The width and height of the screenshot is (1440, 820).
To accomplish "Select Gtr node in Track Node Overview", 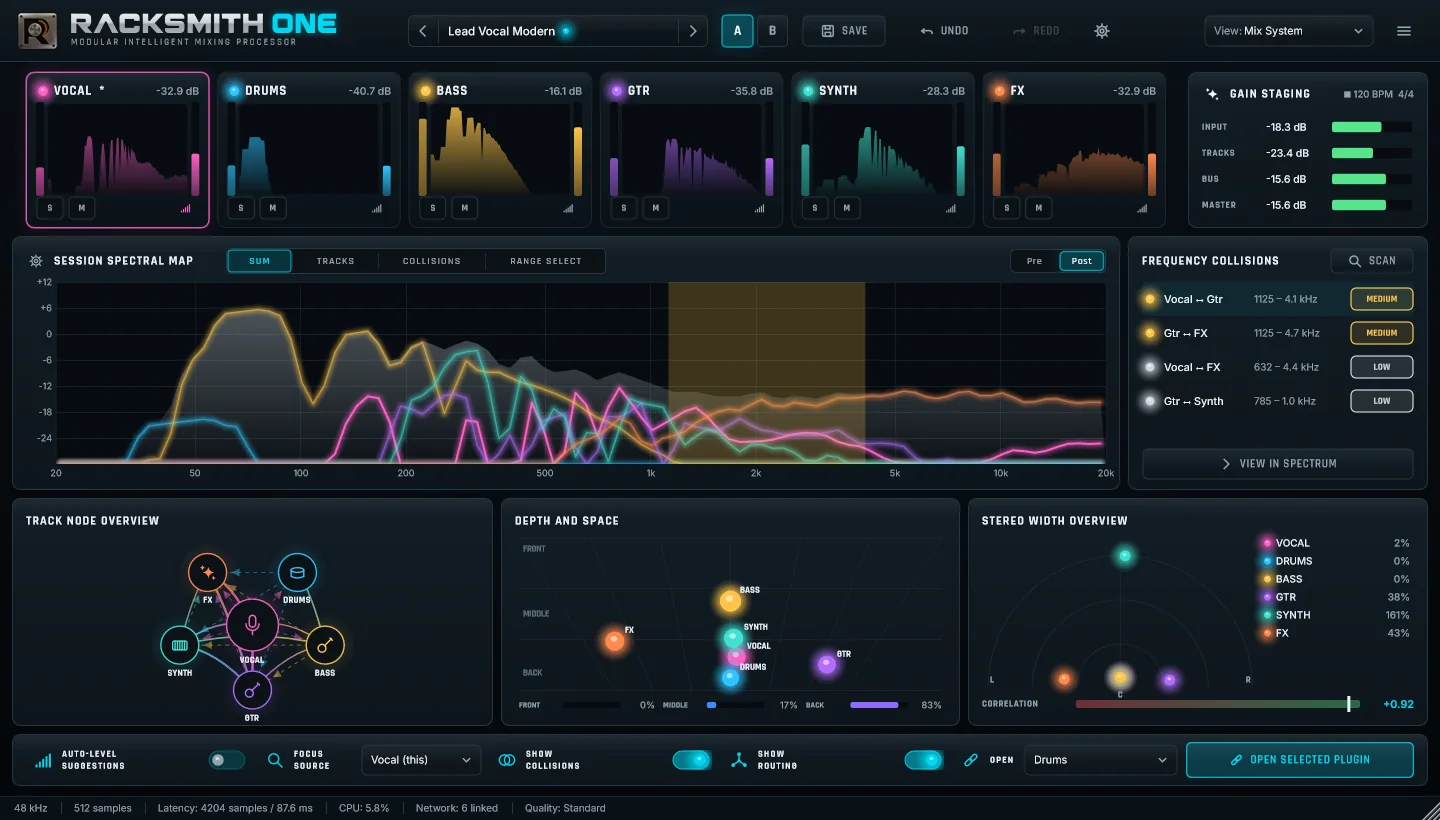I will [252, 690].
